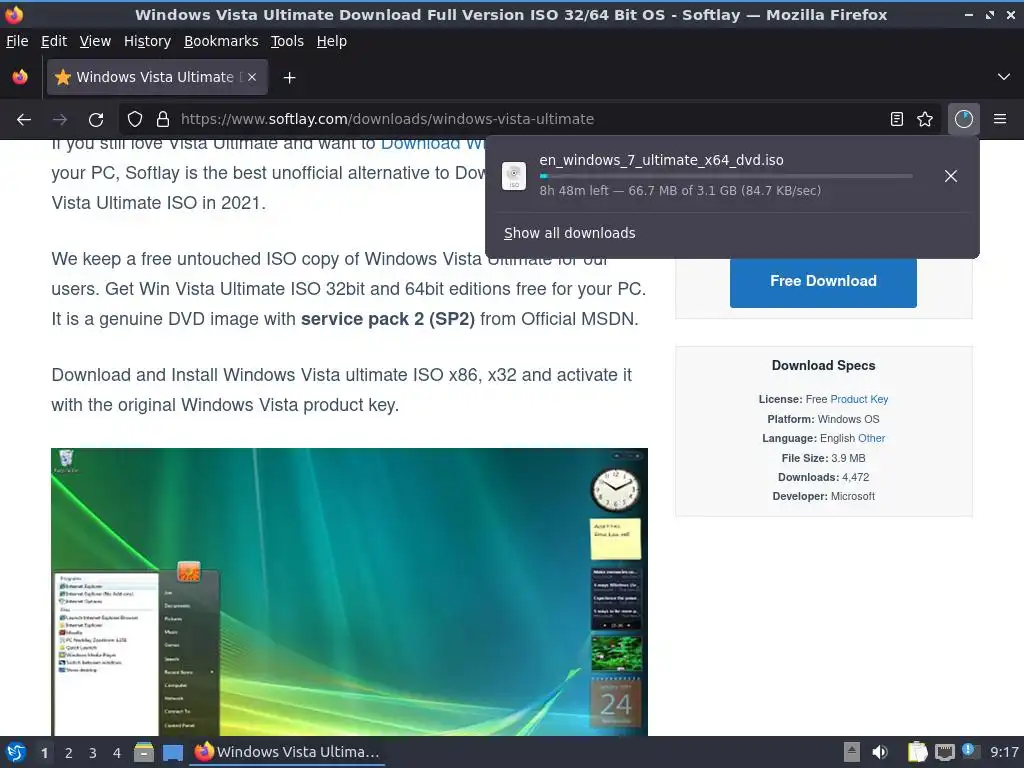Image resolution: width=1024 pixels, height=768 pixels.
Task: Open the Firefox hamburger application menu
Action: (1000, 119)
